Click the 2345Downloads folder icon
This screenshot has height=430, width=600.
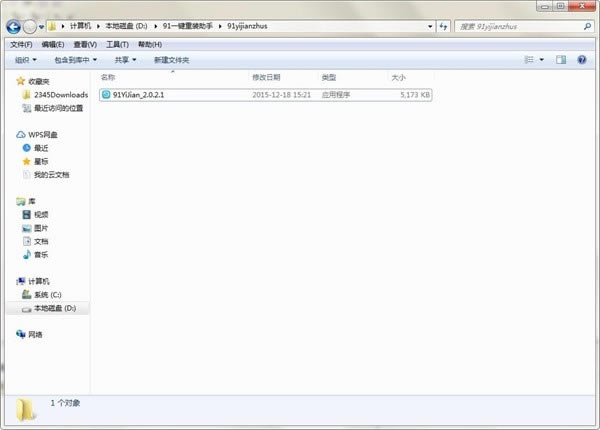[26, 95]
